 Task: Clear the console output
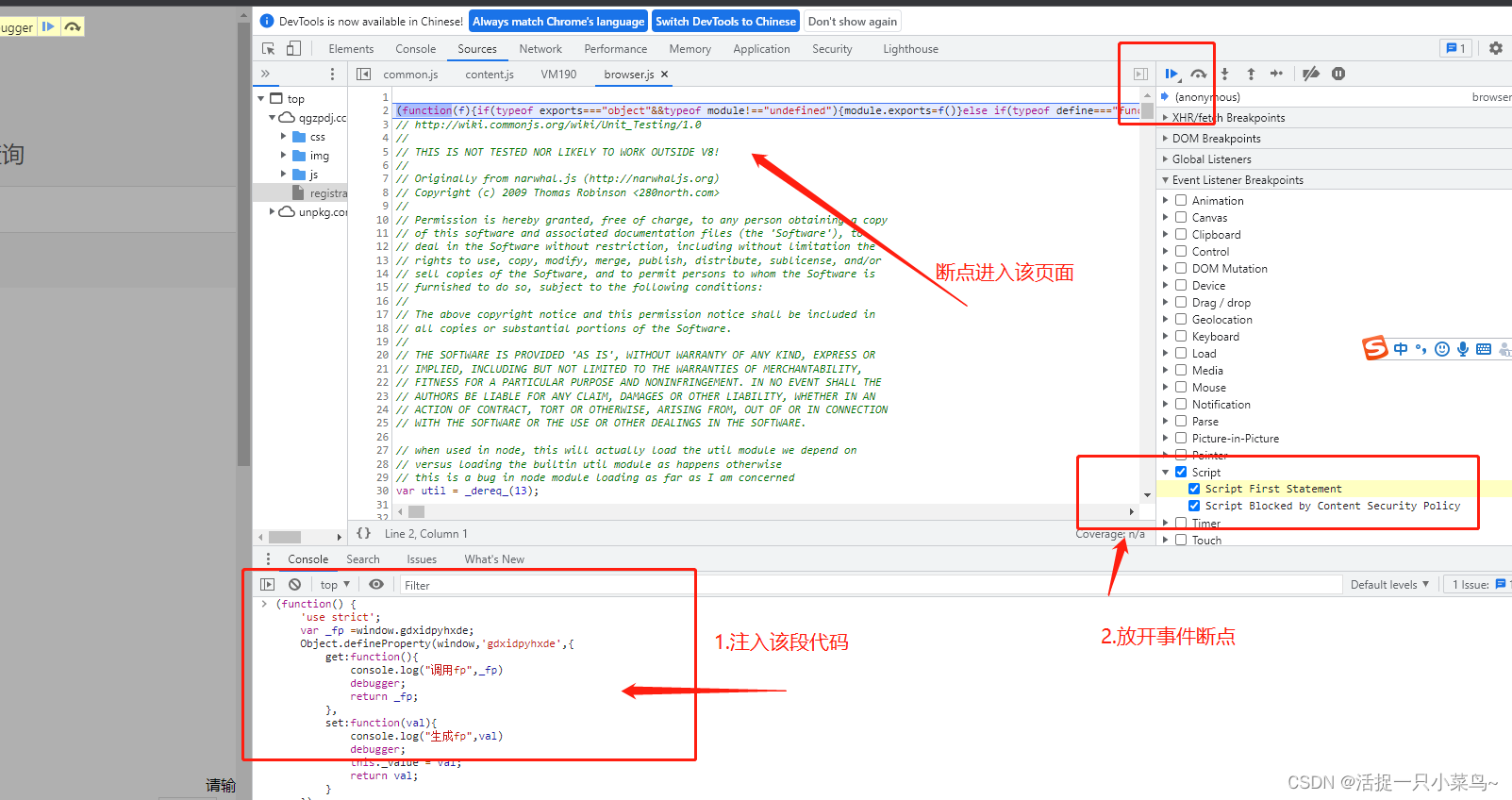click(x=295, y=584)
